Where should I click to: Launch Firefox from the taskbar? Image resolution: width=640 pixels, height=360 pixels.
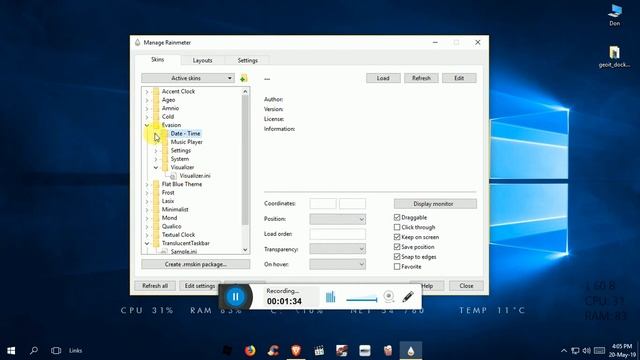coord(250,351)
